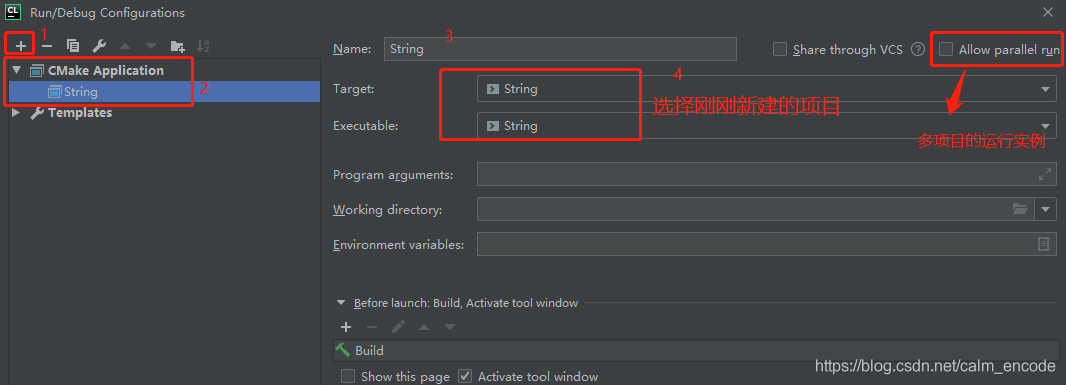Click the Program arguments field
The width and height of the screenshot is (1066, 385).
[x=767, y=174]
